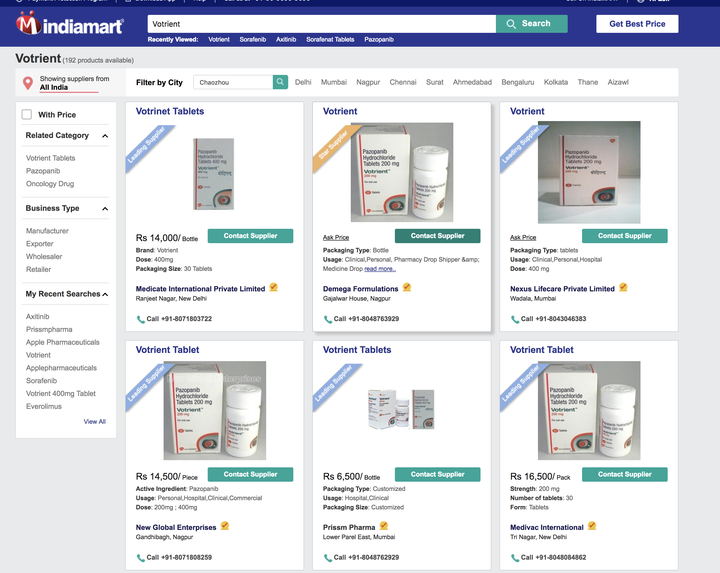Screen dimensions: 720x573
Task: Select Exporter business type
Action: (x=39, y=244)
